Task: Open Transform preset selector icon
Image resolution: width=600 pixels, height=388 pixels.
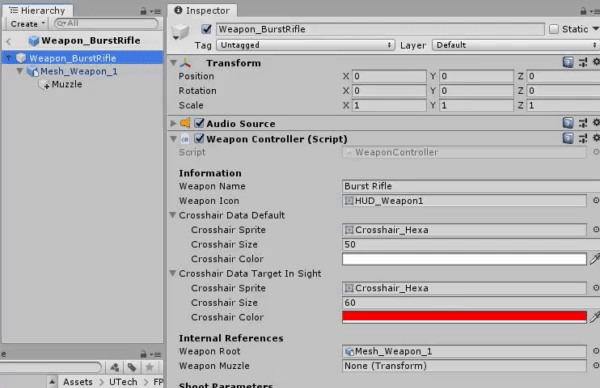Action: [x=583, y=62]
